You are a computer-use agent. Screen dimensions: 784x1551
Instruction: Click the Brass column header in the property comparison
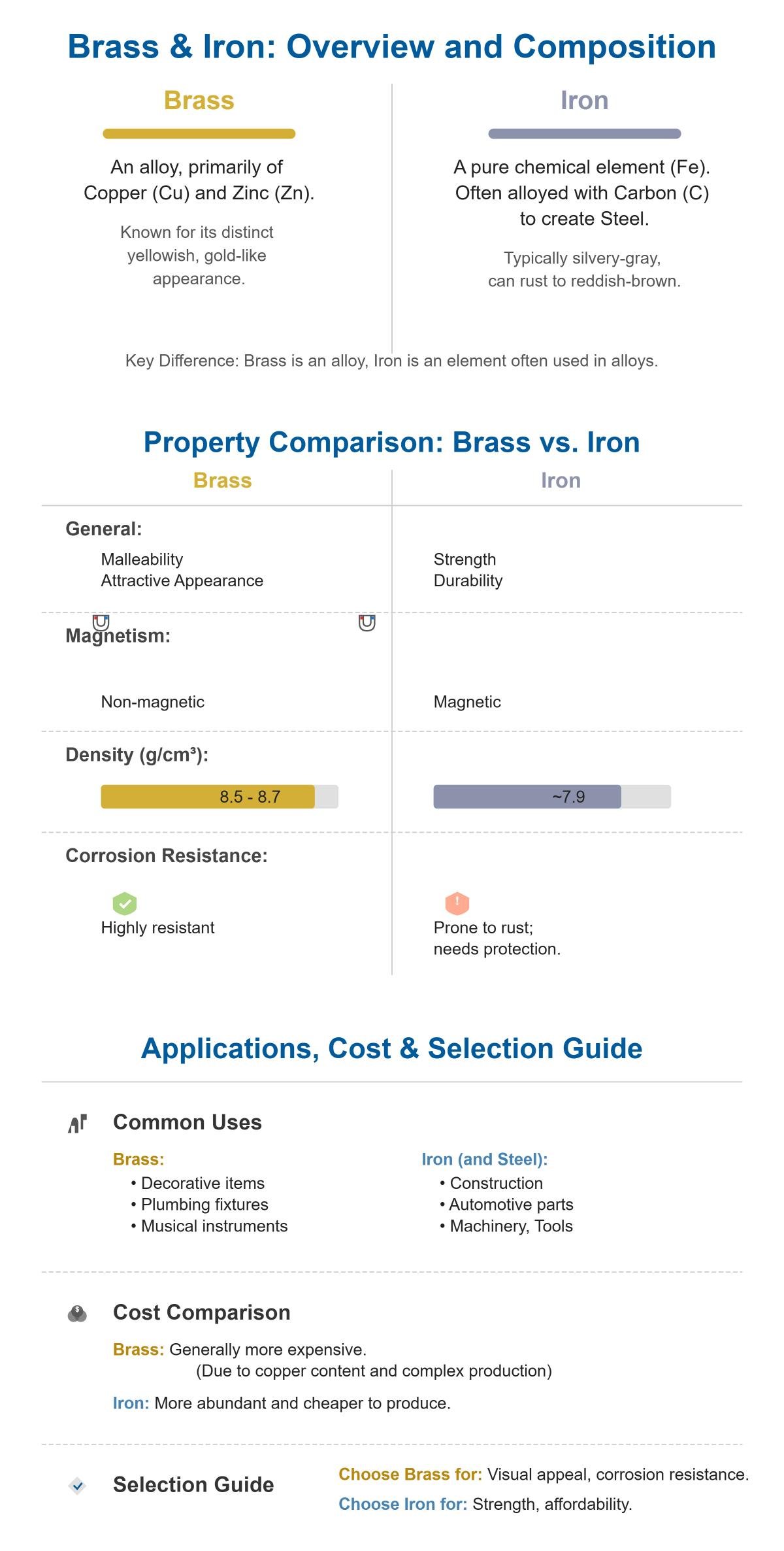click(x=222, y=480)
